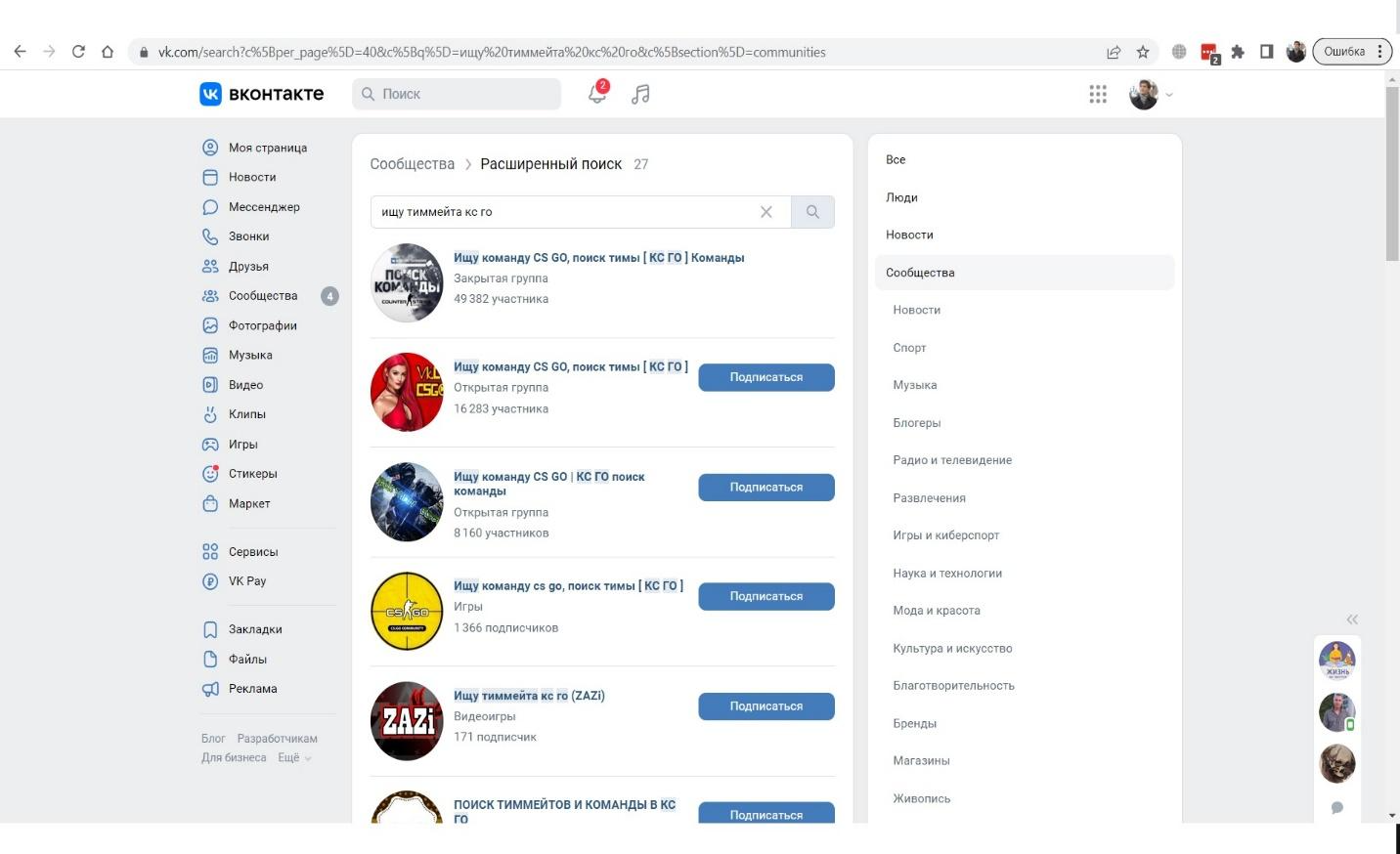Open the ZAZi community avatar
Image resolution: width=1400 pixels, height=854 pixels.
click(x=408, y=721)
